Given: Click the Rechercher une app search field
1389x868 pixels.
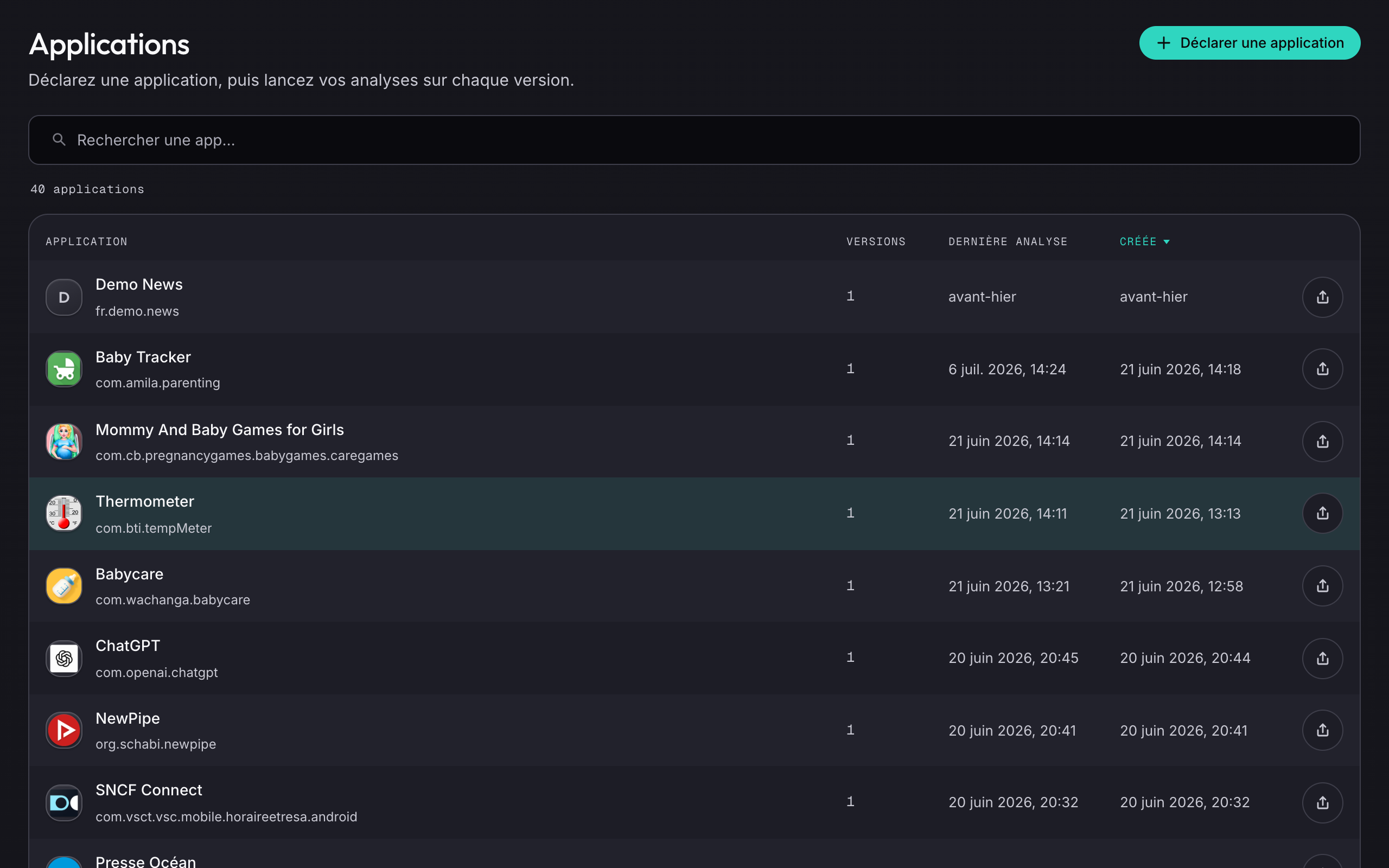Looking at the screenshot, I should (x=694, y=140).
